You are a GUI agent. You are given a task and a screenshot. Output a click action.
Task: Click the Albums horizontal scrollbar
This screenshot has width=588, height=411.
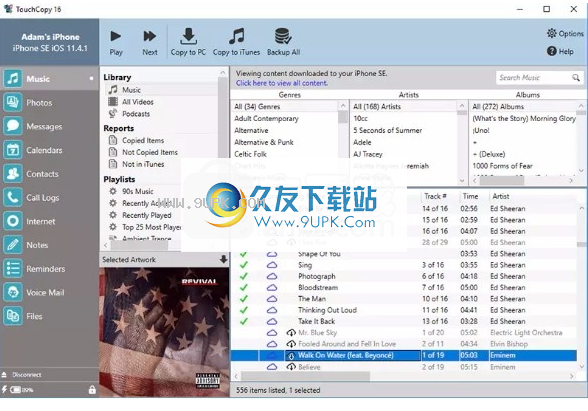501,181
